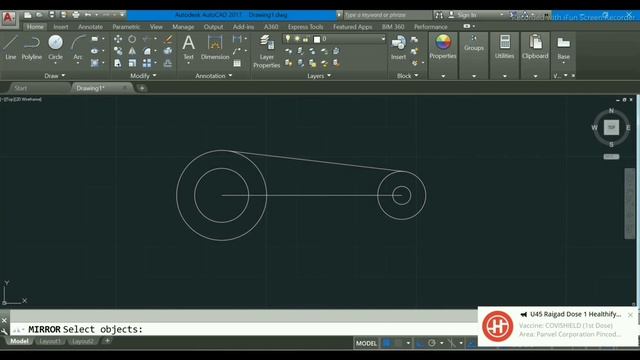Click the Move tool in Modify panel
This screenshot has height=360, width=640.
coord(118,39)
